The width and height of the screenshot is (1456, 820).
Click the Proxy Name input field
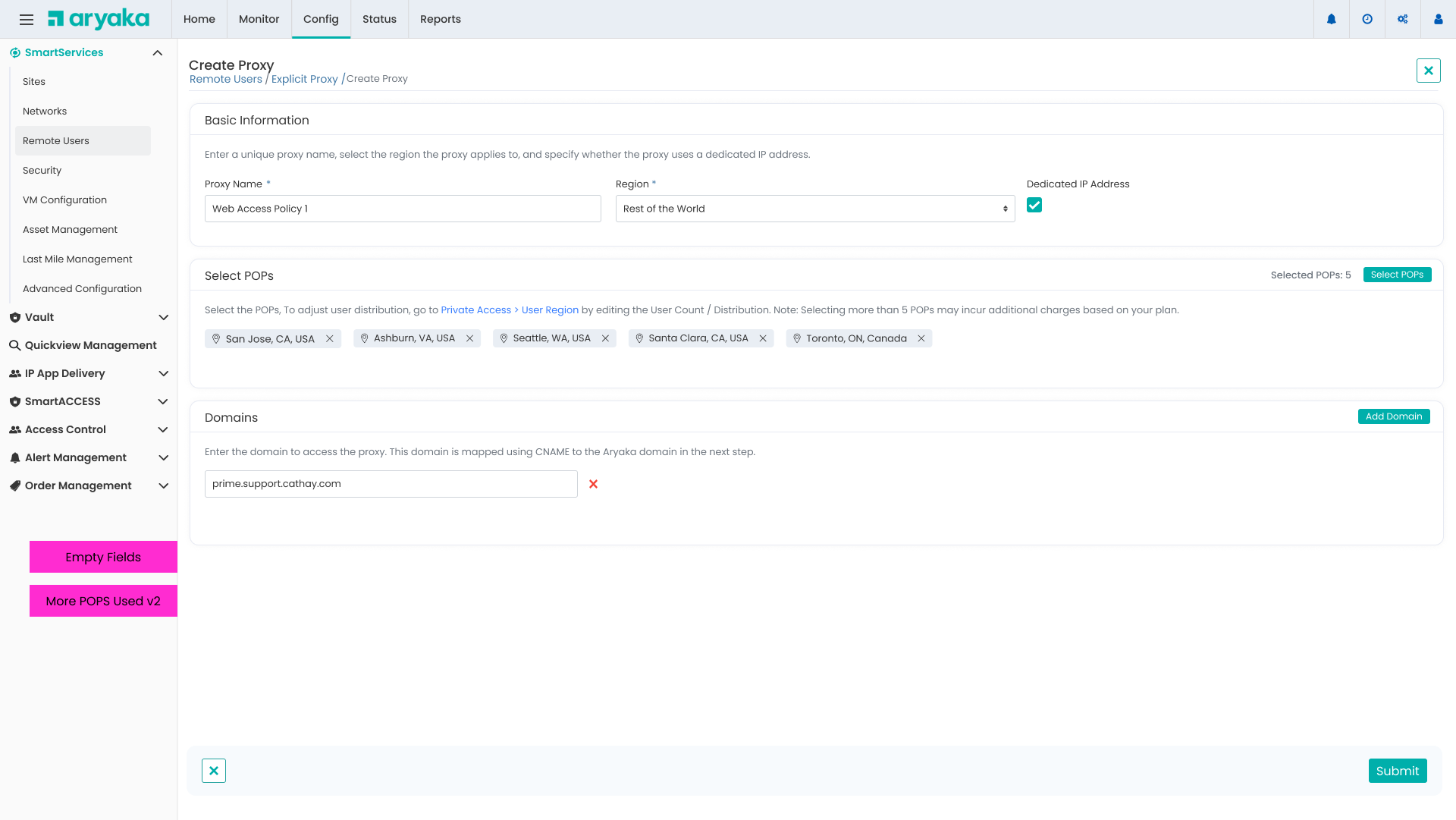[402, 209]
